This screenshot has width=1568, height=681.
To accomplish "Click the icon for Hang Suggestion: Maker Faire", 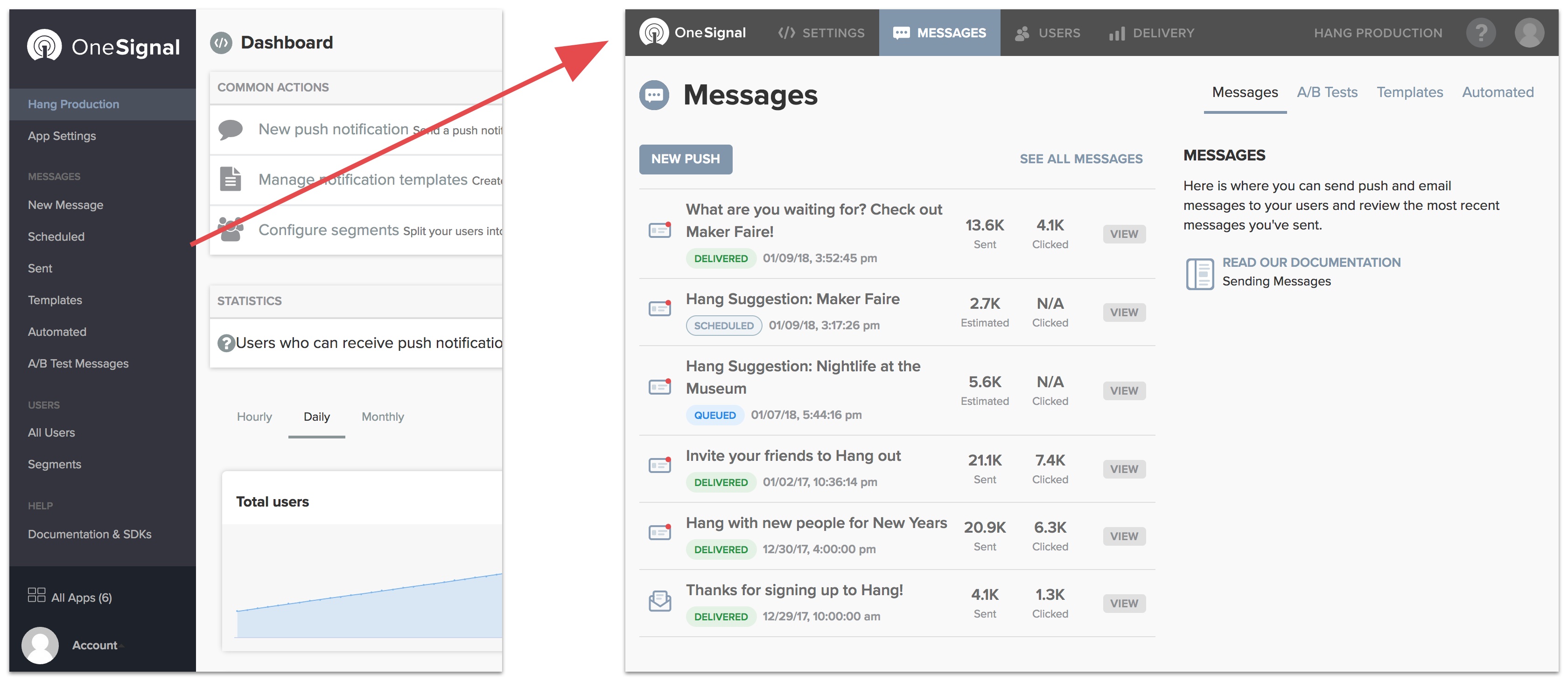I will click(660, 309).
